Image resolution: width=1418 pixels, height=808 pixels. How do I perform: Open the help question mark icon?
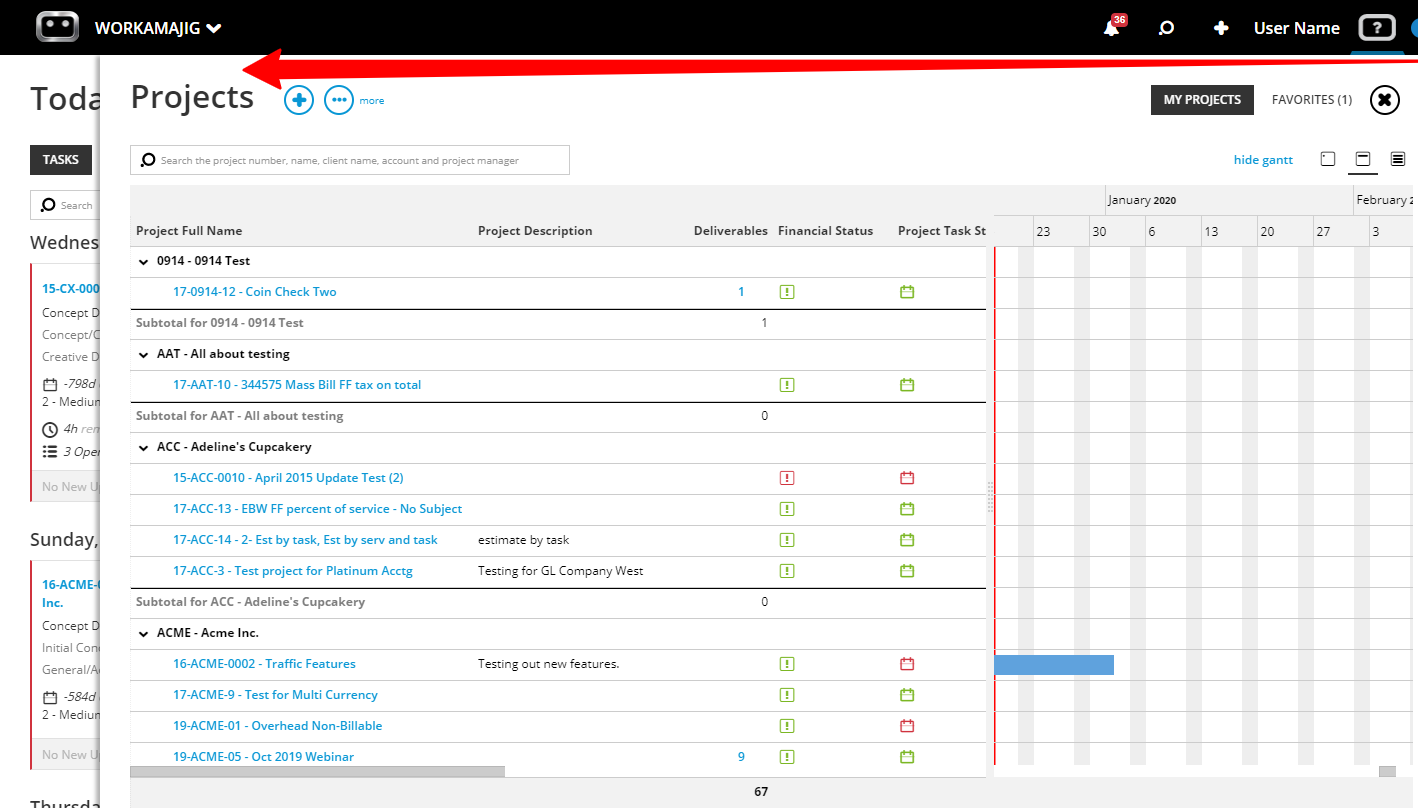(x=1377, y=28)
